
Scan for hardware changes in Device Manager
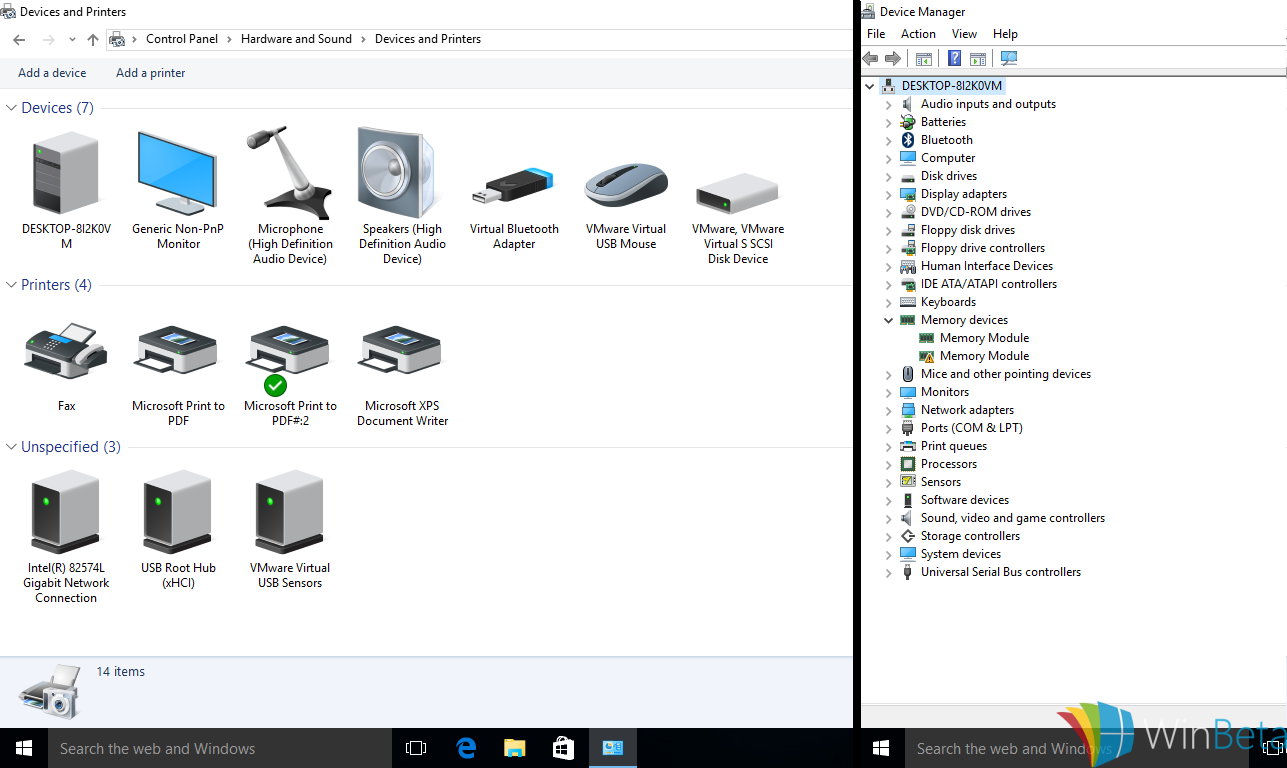click(1009, 58)
